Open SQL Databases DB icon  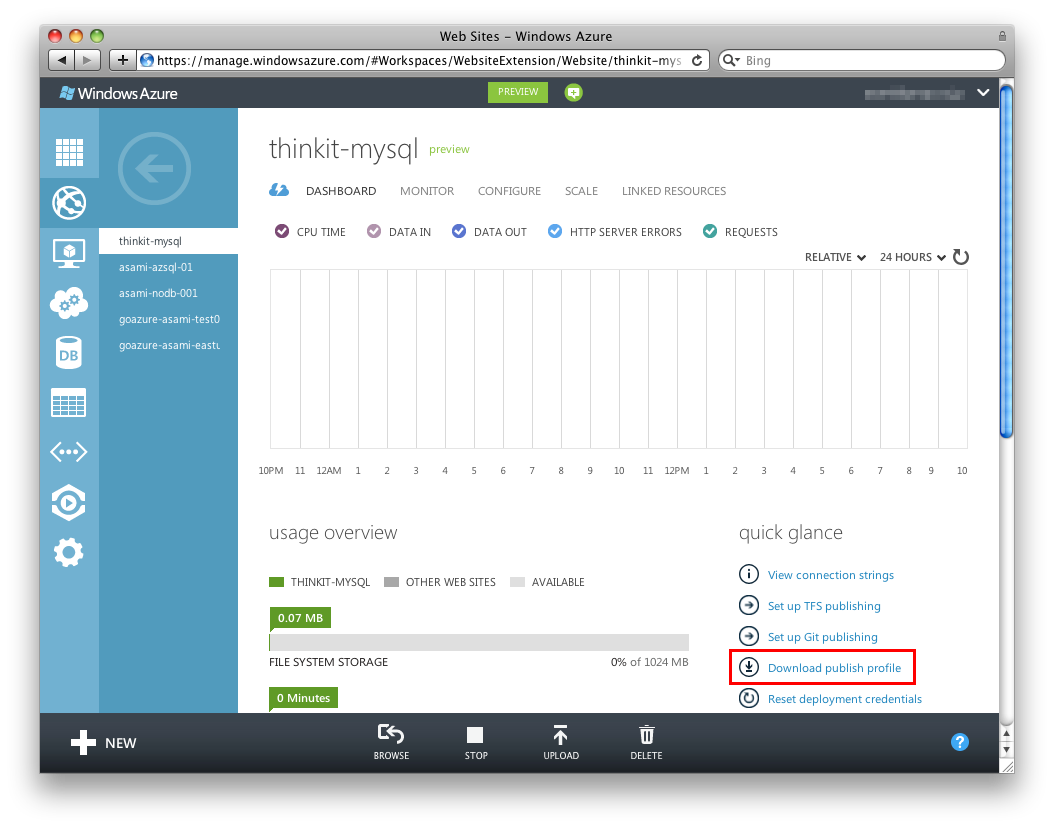(x=69, y=354)
